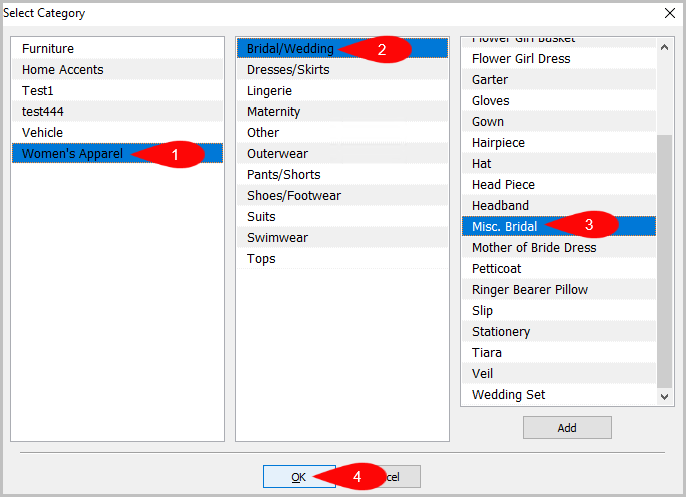Select Misc. Bridal item
The image size is (686, 497).
559,226
